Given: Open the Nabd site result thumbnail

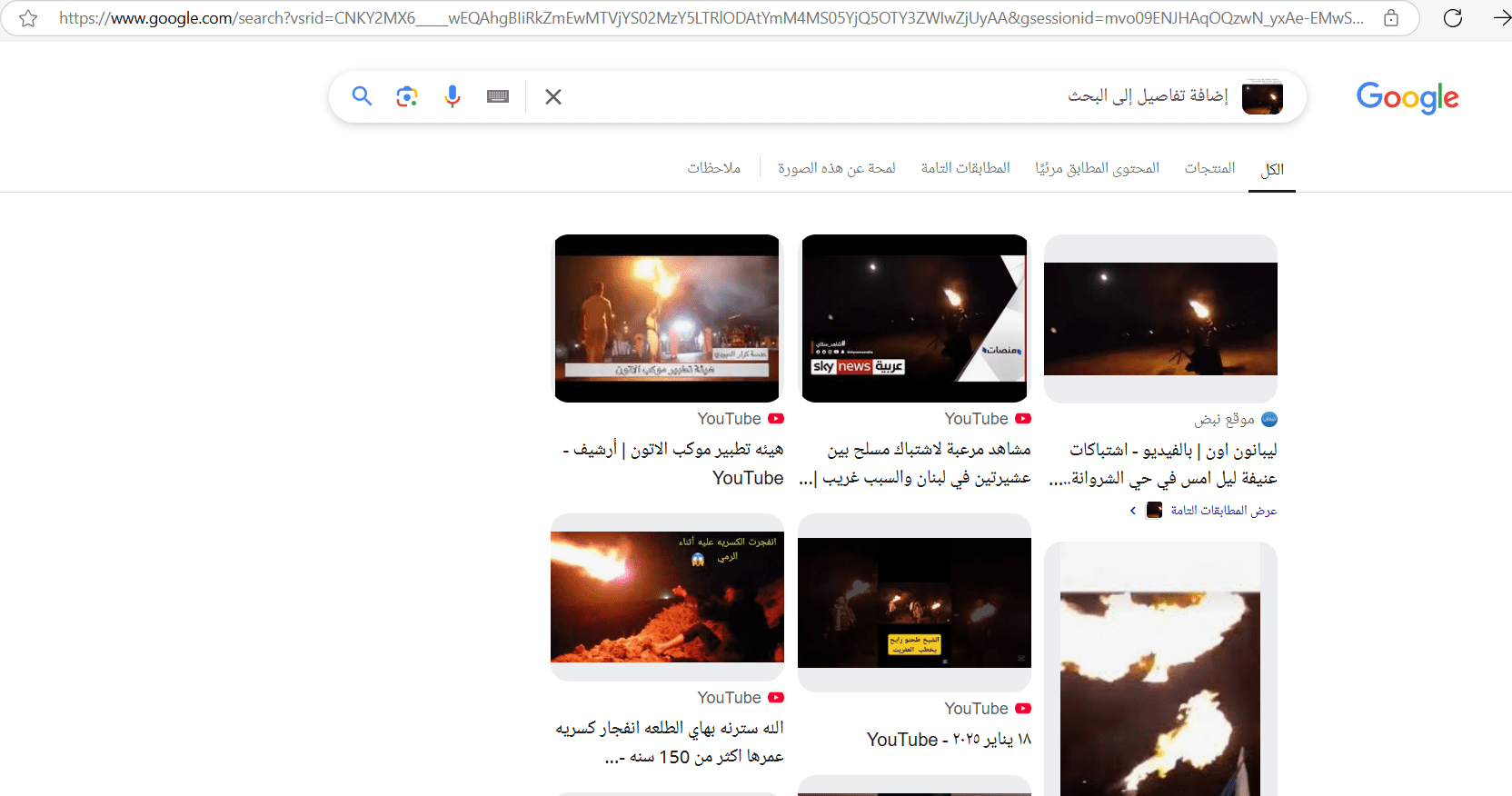Looking at the screenshot, I should [1160, 319].
